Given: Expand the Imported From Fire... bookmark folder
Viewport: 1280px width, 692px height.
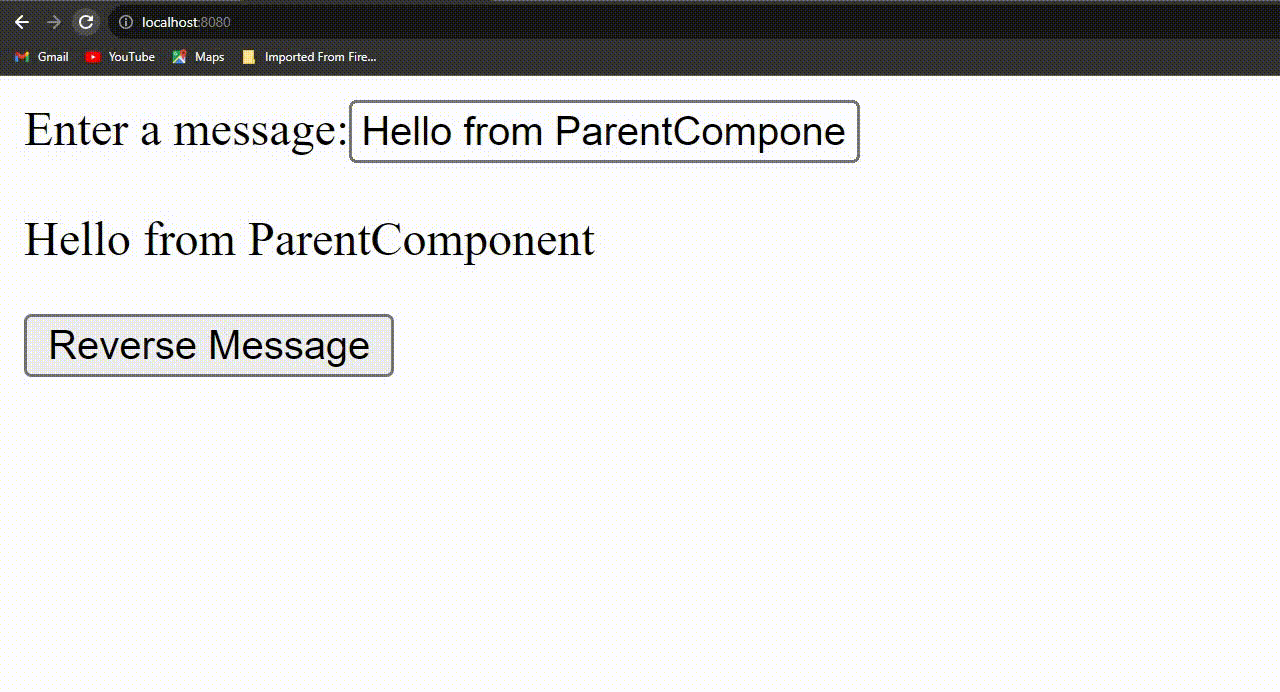Looking at the screenshot, I should [320, 57].
